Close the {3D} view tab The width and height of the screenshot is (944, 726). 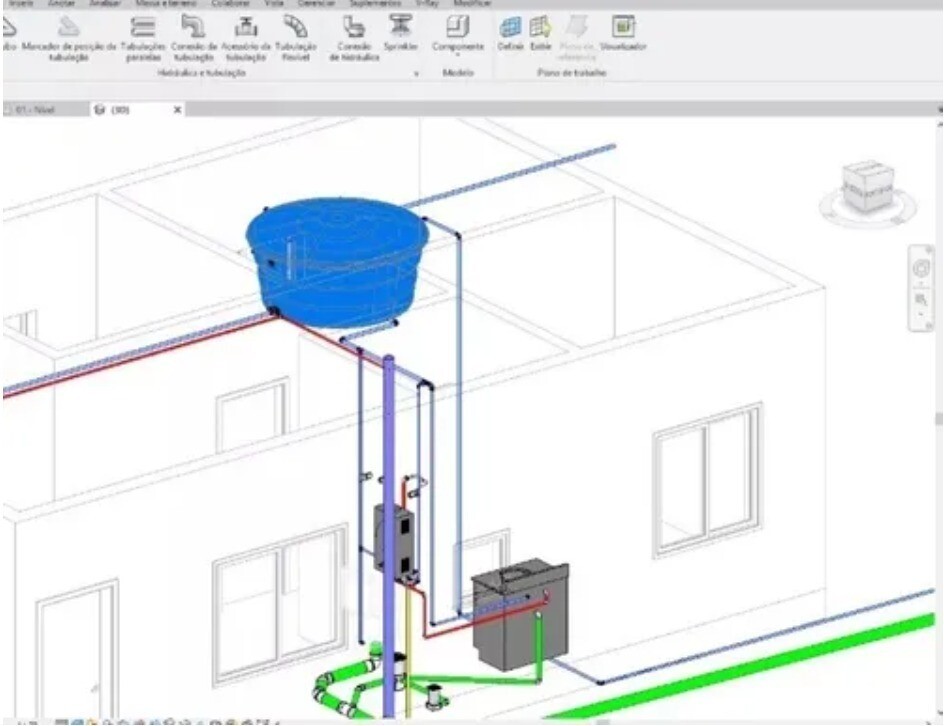[x=178, y=110]
